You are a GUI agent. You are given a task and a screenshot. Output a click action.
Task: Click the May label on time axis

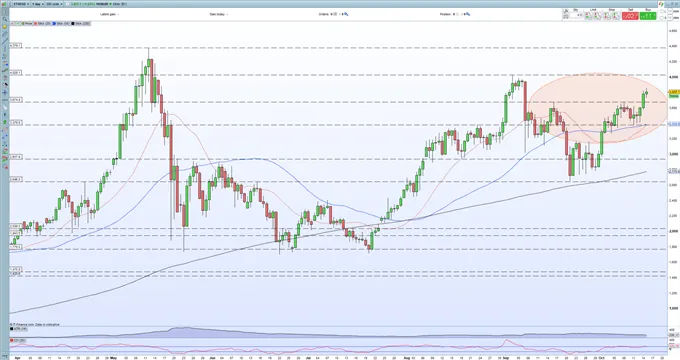[114, 358]
